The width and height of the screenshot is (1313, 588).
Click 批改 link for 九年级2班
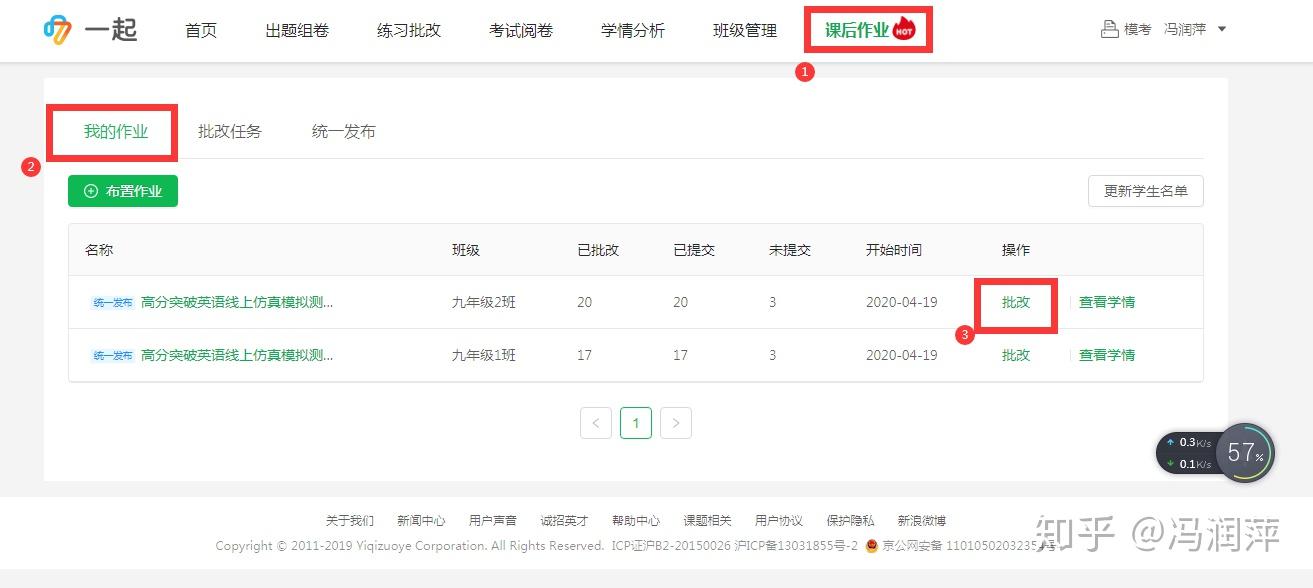coord(1015,302)
